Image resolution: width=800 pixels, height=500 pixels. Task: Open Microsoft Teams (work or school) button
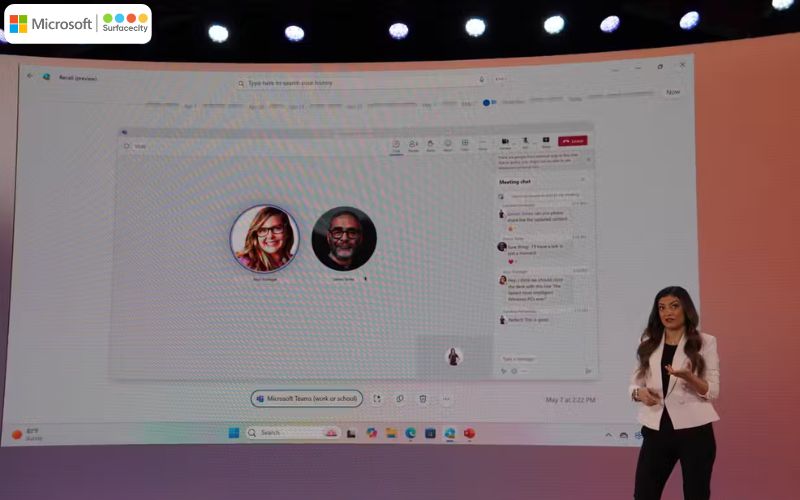click(x=306, y=398)
